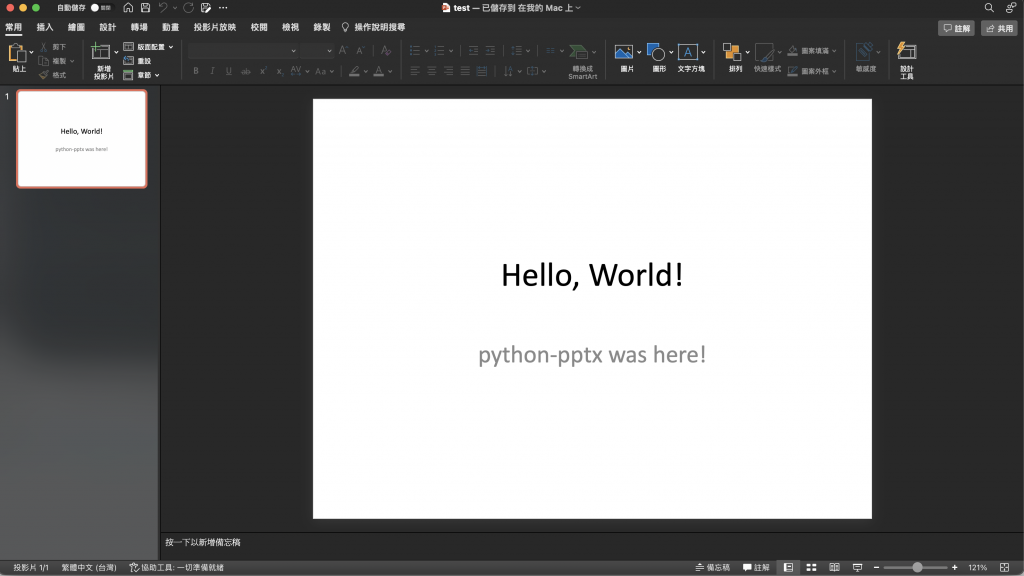Image resolution: width=1024 pixels, height=576 pixels.
Task: Click the 共用 share button
Action: (x=999, y=29)
